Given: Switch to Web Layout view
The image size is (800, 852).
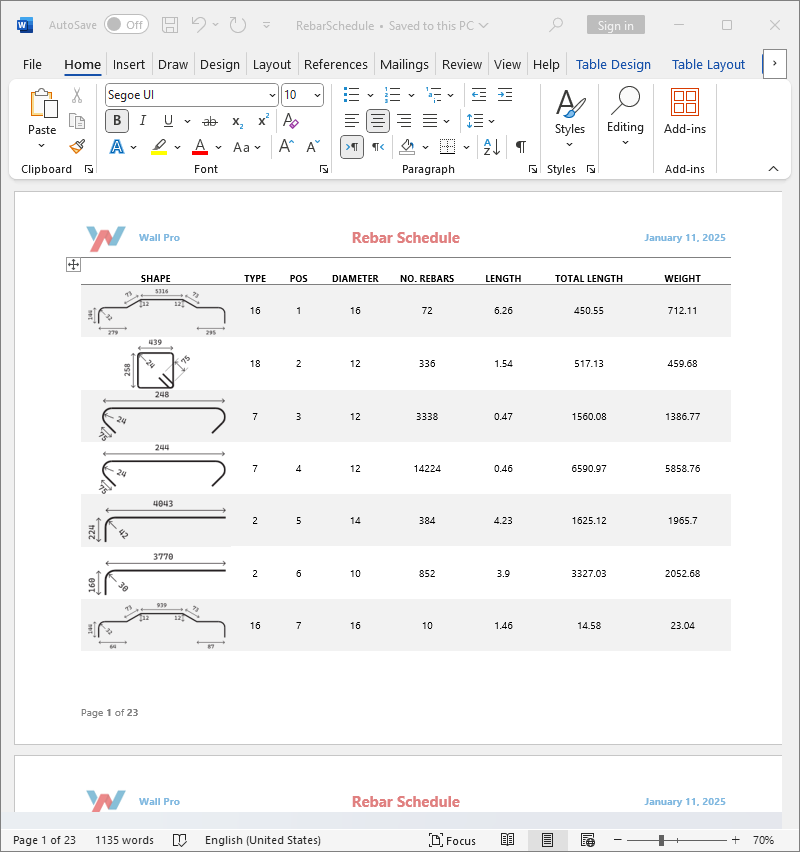Looking at the screenshot, I should (588, 840).
